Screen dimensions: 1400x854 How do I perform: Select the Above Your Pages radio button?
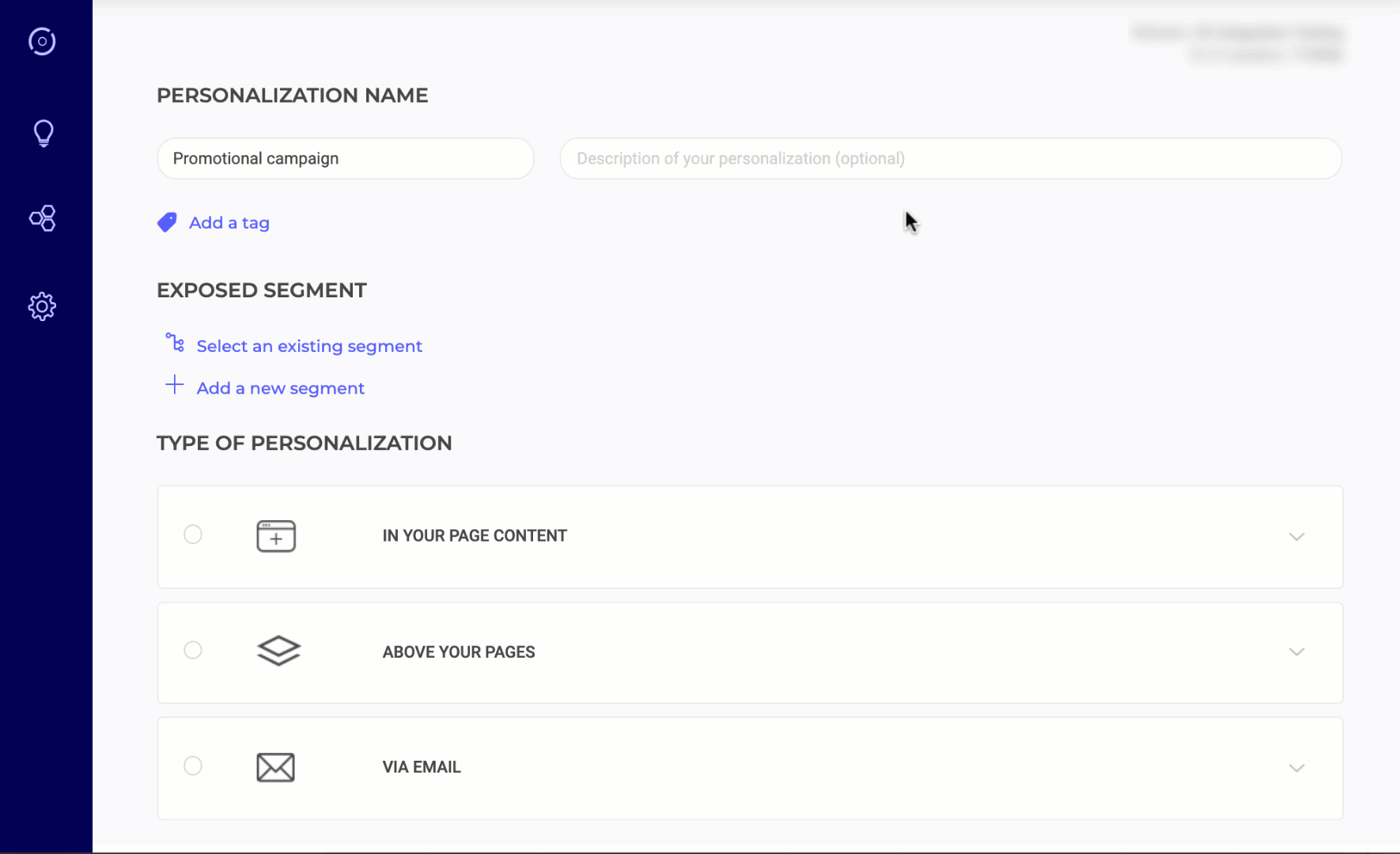click(193, 650)
